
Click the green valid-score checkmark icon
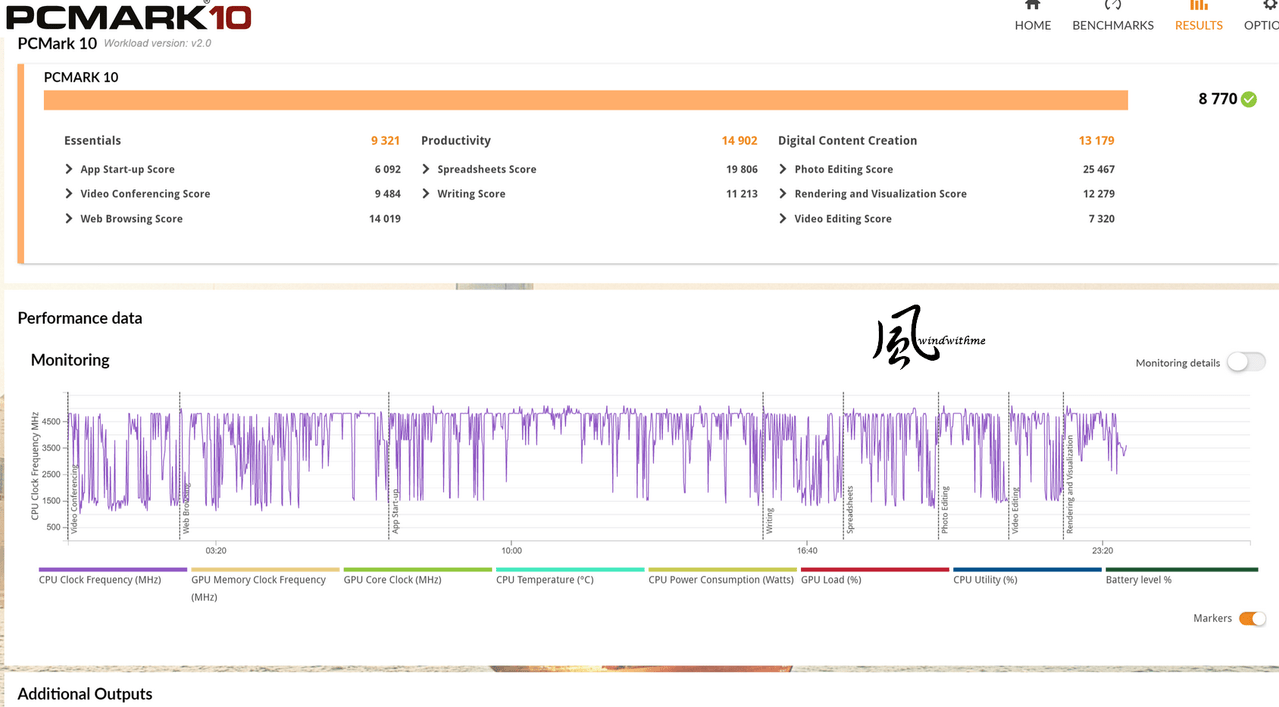click(1249, 99)
